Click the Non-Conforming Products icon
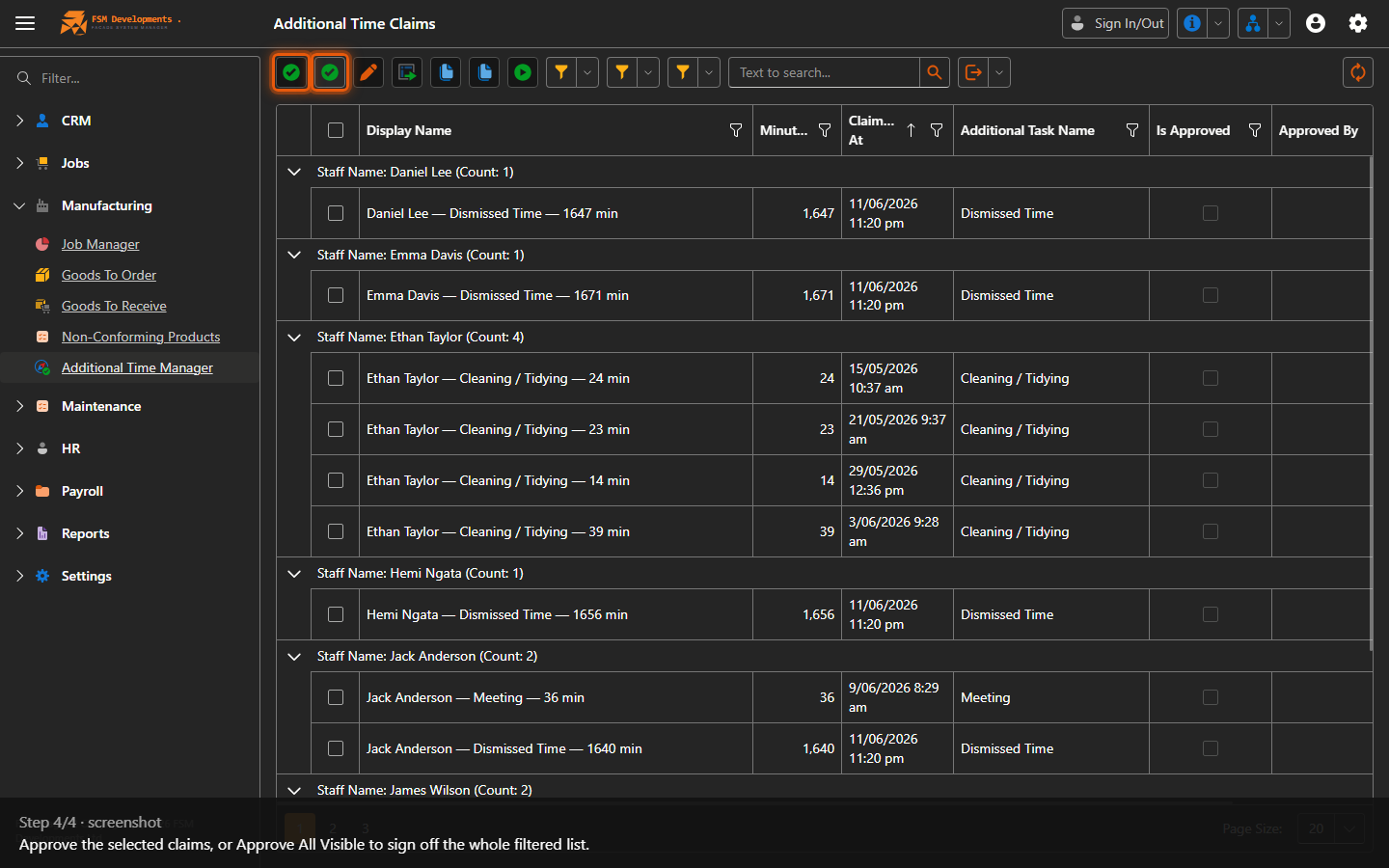1389x868 pixels. (x=42, y=337)
